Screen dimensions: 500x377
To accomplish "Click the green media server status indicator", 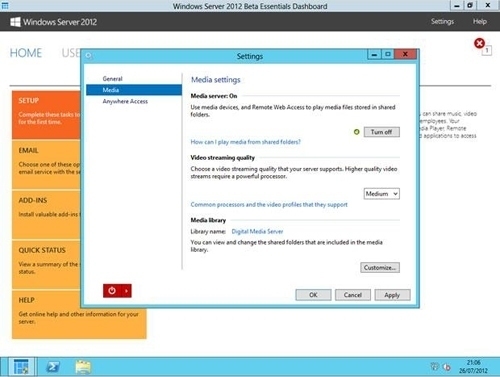I will [x=356, y=132].
